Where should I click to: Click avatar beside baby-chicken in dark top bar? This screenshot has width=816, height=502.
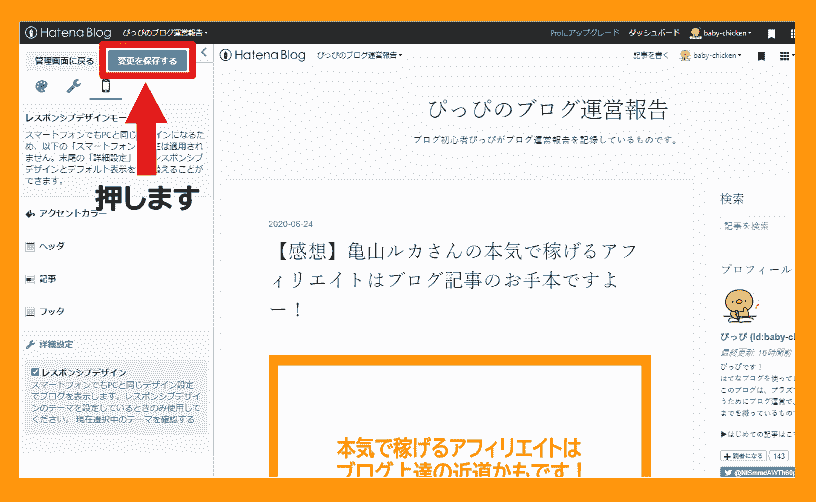695,33
